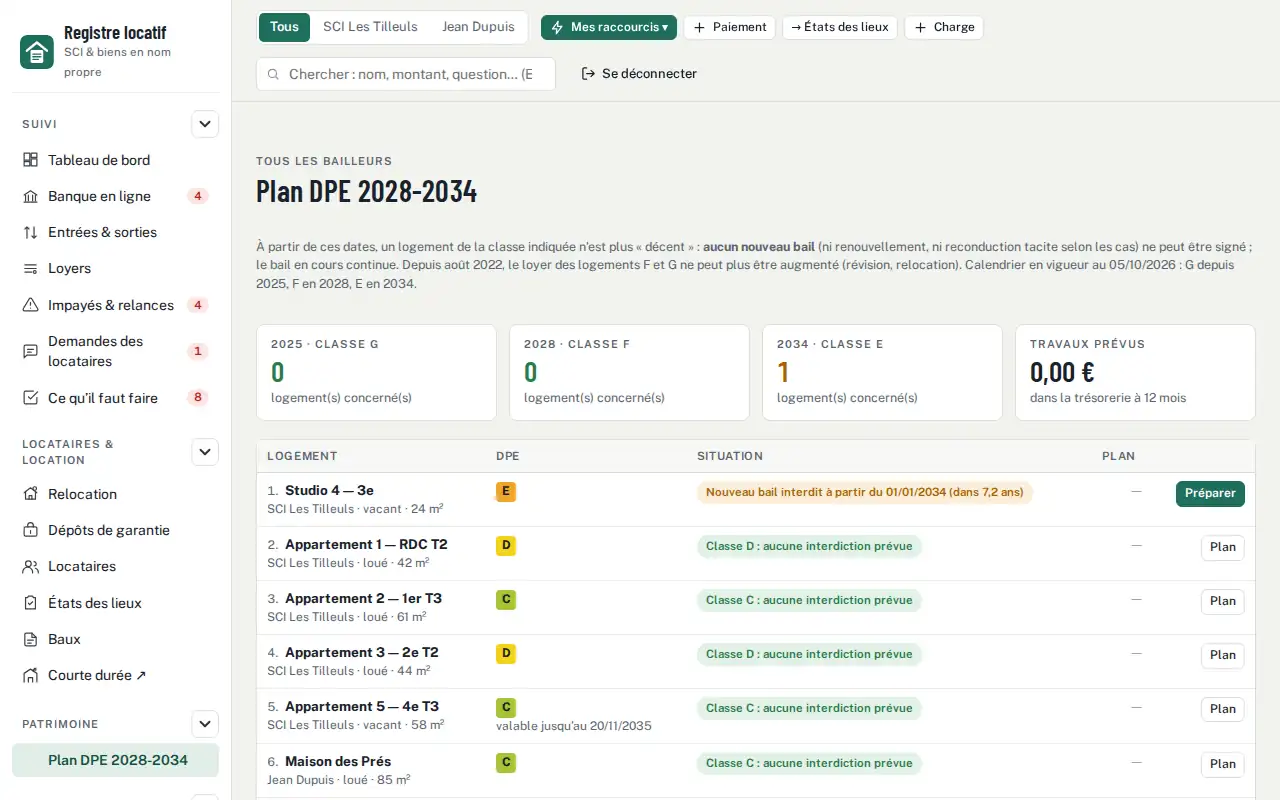Click the Banque en ligne bank icon

[30, 196]
